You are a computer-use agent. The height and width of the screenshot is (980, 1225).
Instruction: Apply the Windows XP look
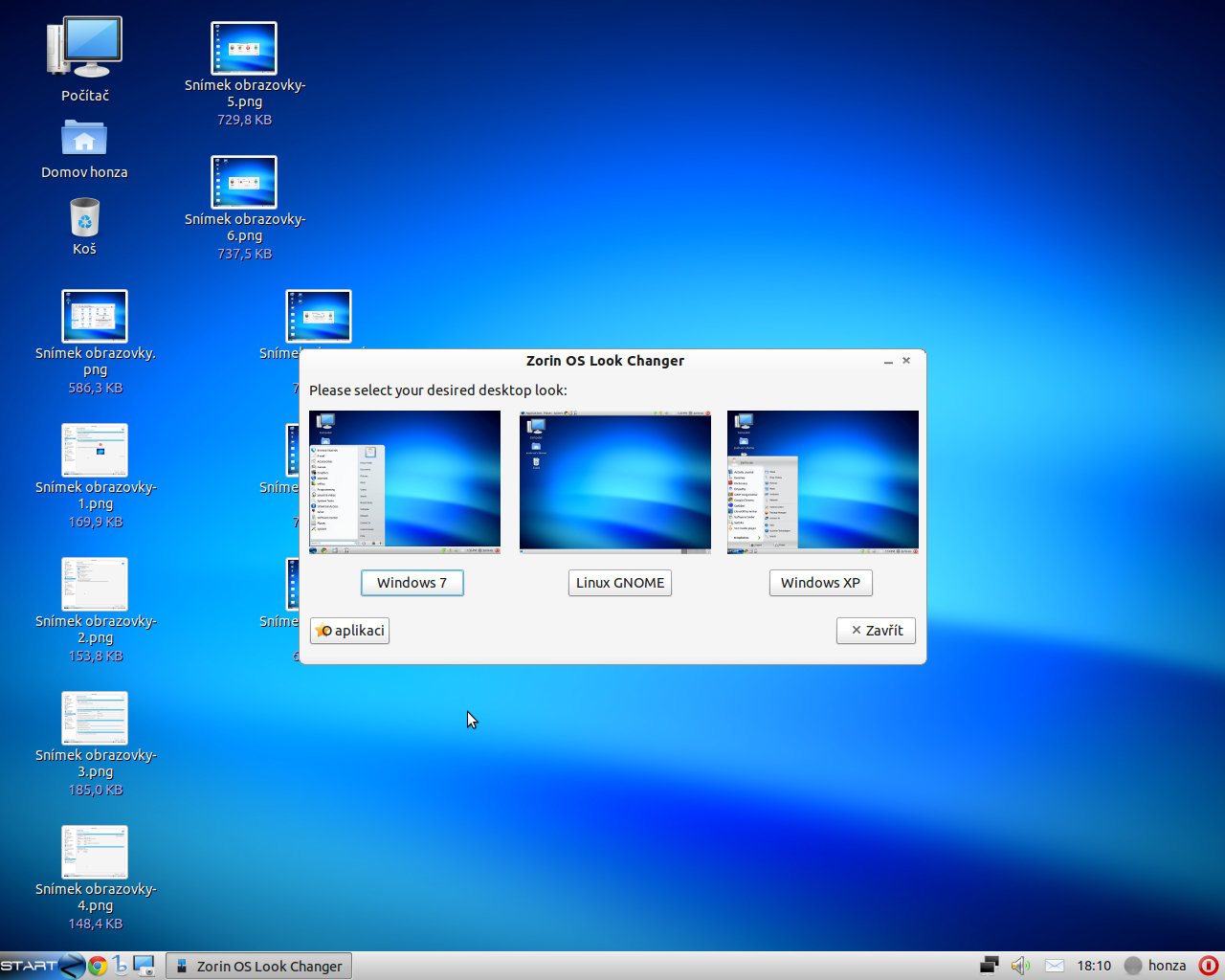point(820,583)
